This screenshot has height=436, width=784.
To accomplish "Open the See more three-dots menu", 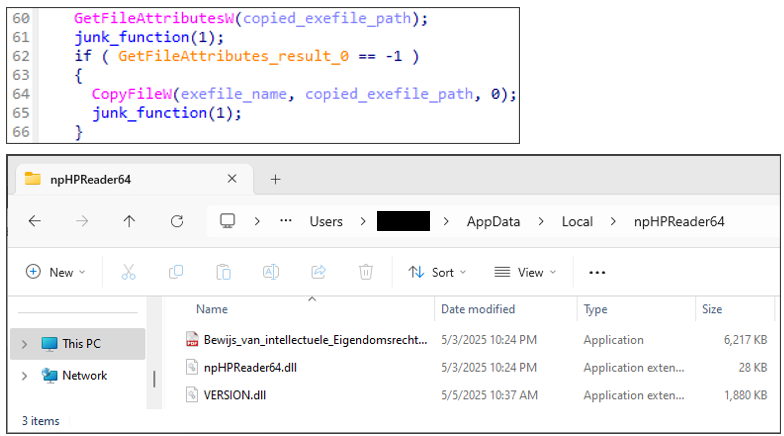I will pyautogui.click(x=597, y=272).
